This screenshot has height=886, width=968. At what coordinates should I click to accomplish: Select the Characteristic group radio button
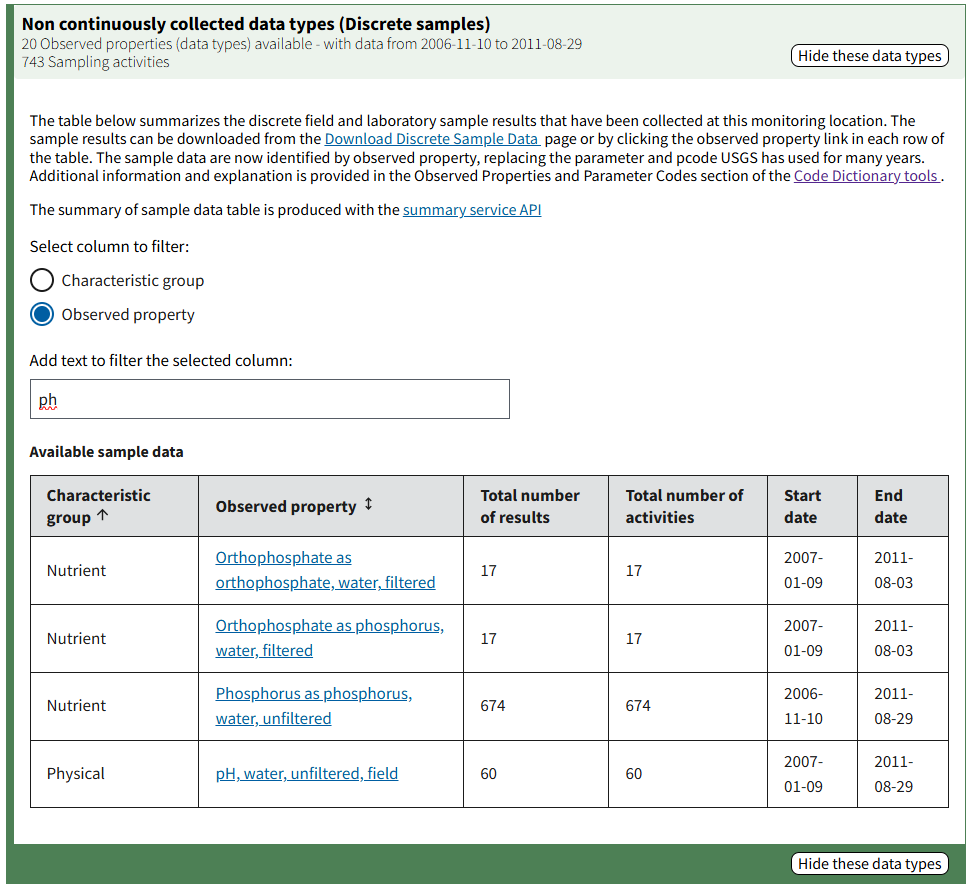tap(42, 280)
